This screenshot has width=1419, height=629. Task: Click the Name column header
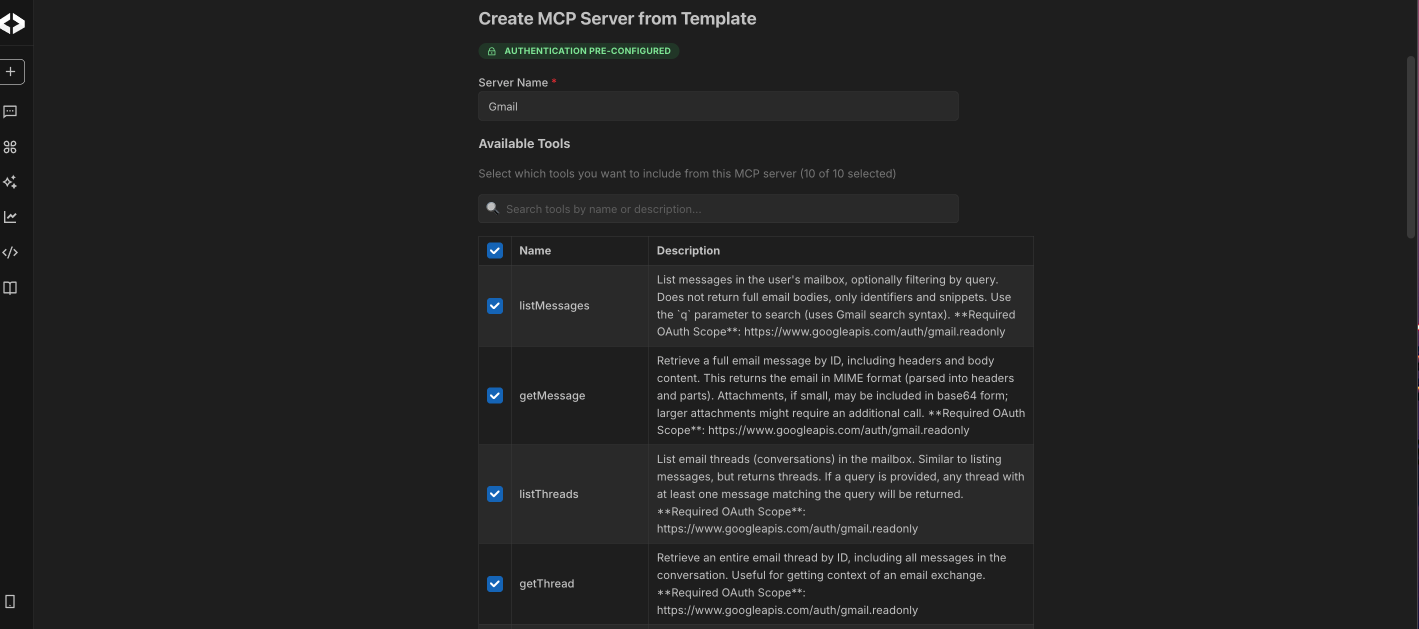click(535, 251)
